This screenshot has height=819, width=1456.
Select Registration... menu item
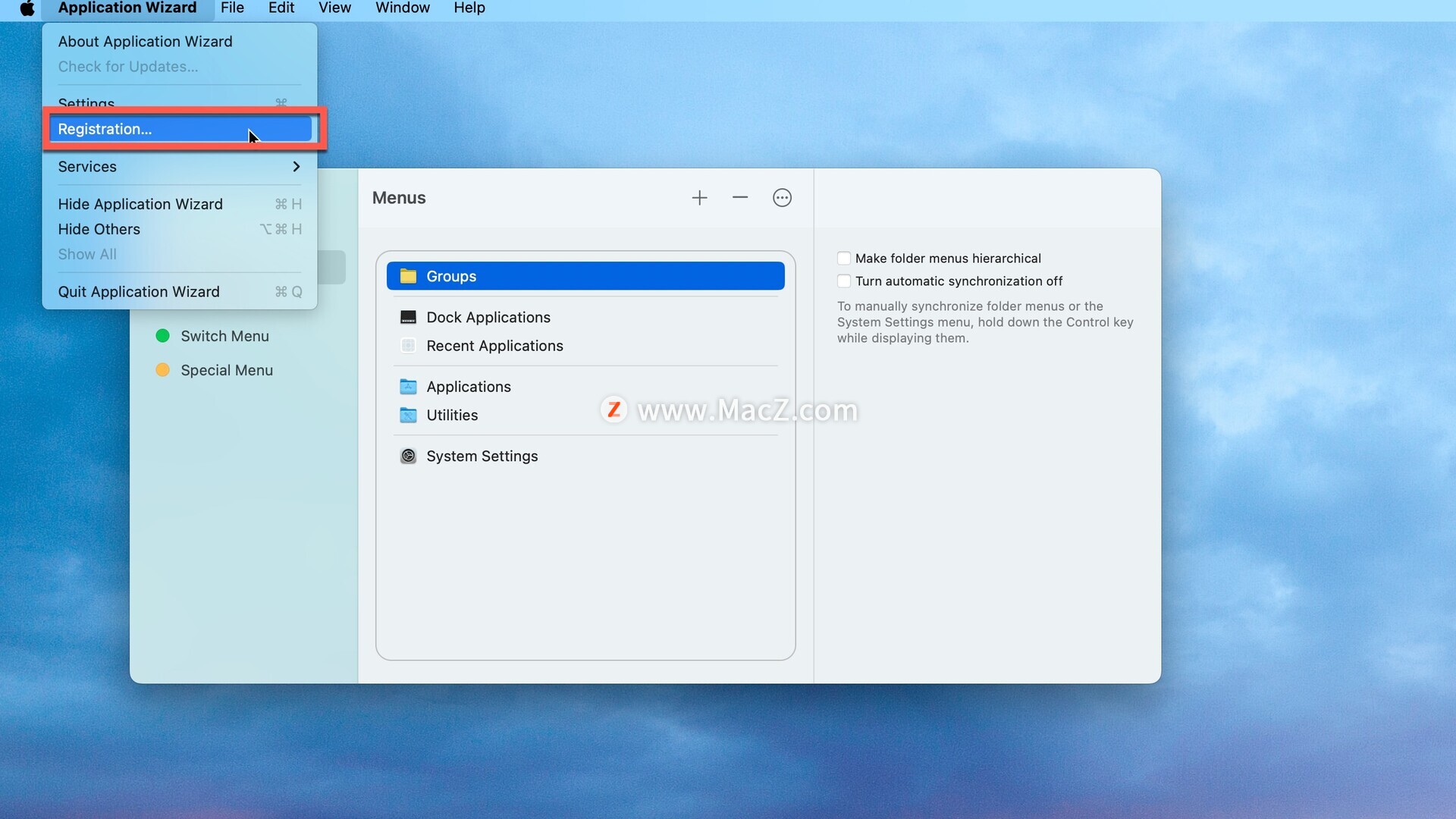105,129
